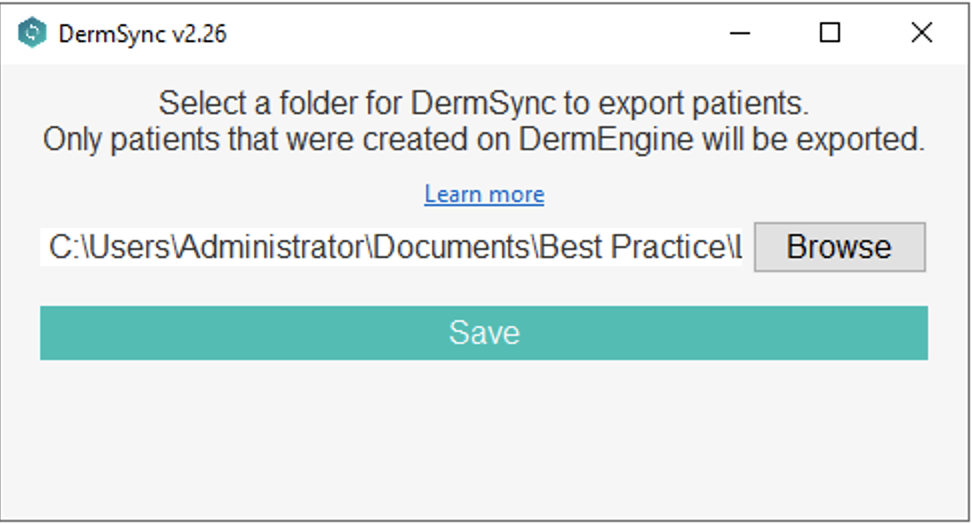Click 'Best Practice' in the folder path
The height and width of the screenshot is (524, 972).
(631, 247)
